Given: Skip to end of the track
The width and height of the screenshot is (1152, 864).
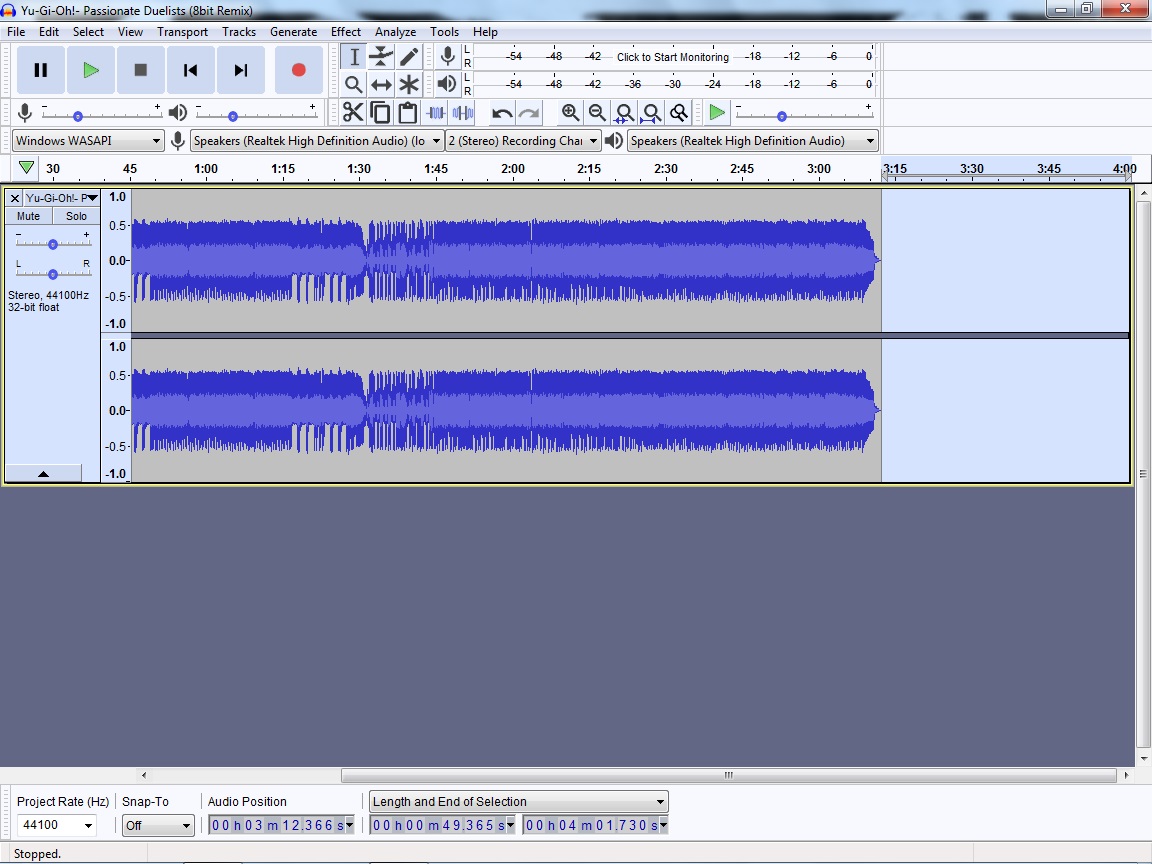Looking at the screenshot, I should pyautogui.click(x=240, y=70).
